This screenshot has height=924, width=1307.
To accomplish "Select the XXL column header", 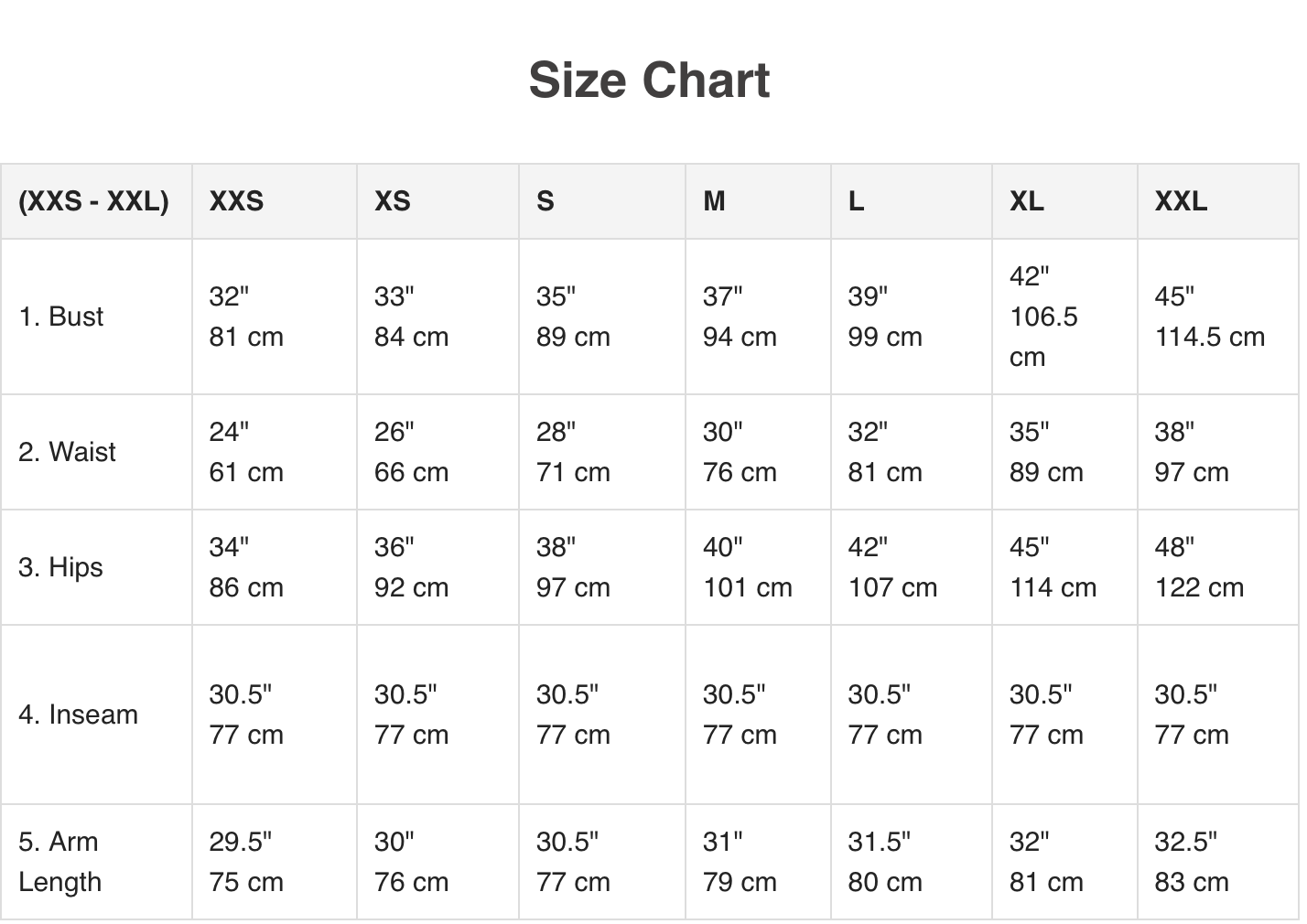I will [1181, 201].
